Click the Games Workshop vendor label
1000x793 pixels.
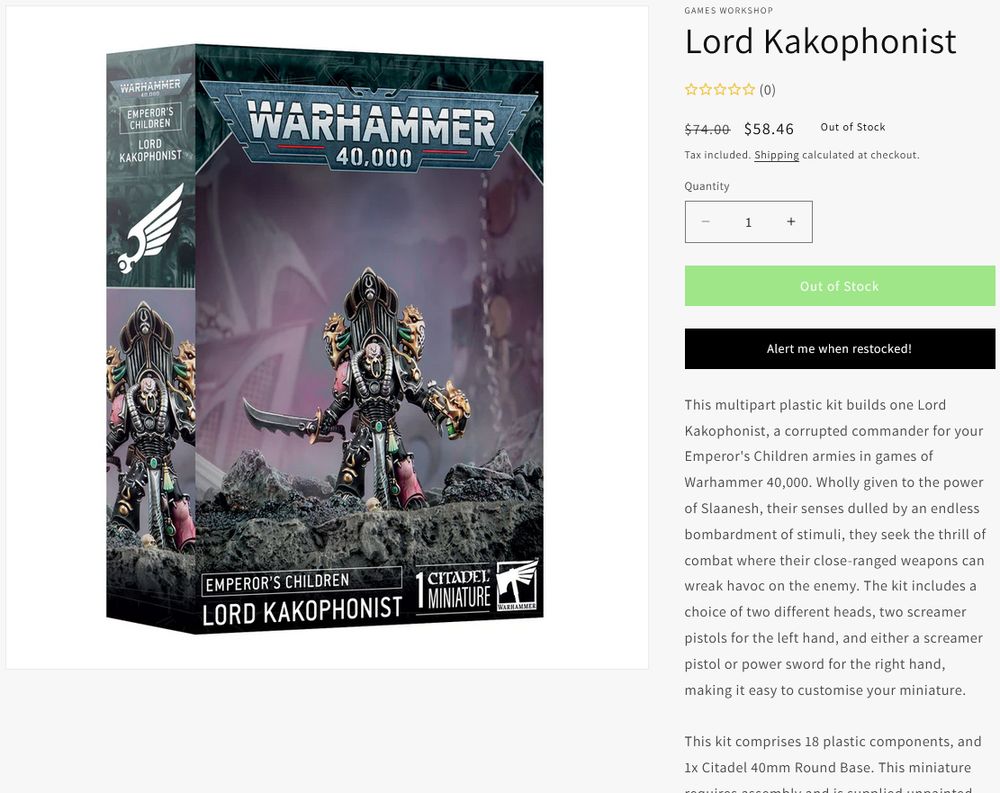(x=728, y=10)
